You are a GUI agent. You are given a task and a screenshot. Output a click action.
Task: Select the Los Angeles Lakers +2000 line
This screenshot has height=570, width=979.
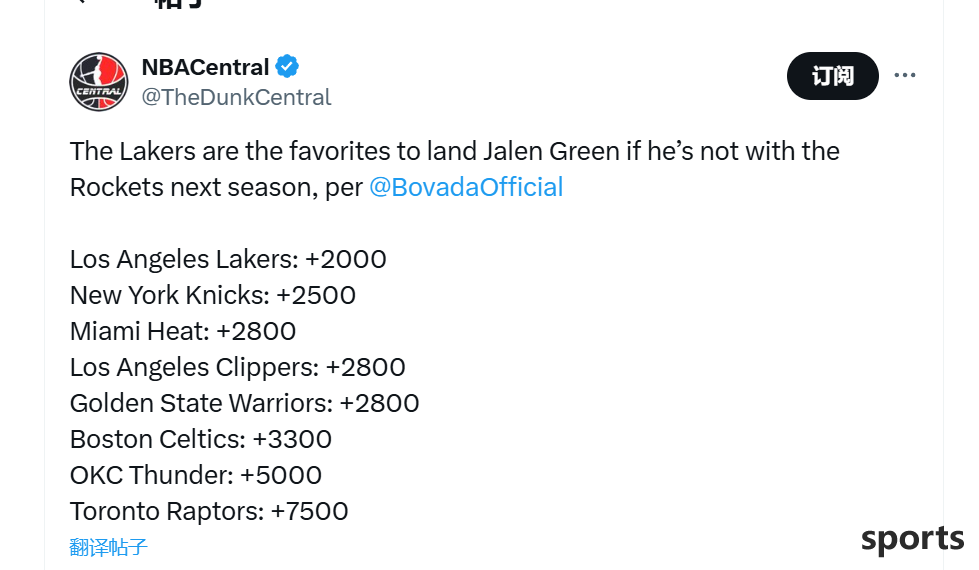(228, 259)
